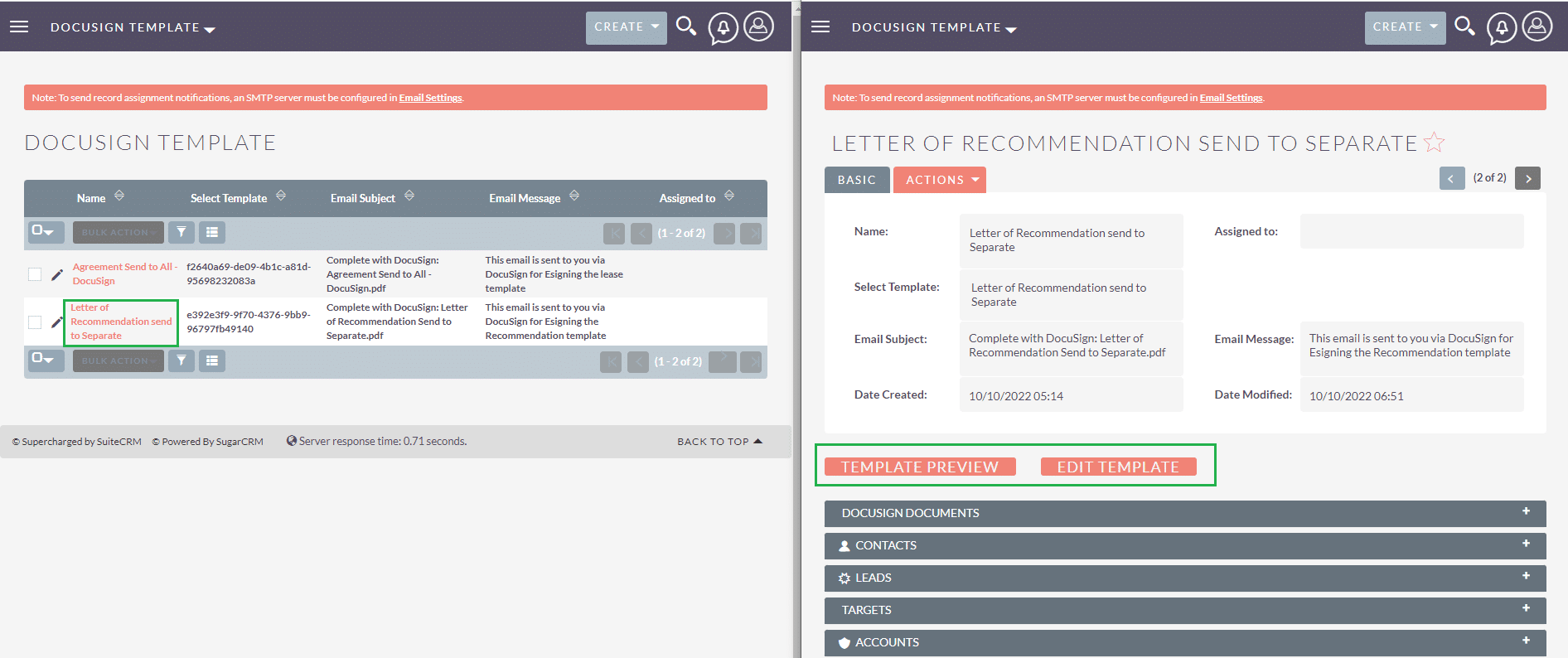Click column chooser icon in bottom list toolbar
Viewport: 1568px width, 658px height.
point(212,360)
